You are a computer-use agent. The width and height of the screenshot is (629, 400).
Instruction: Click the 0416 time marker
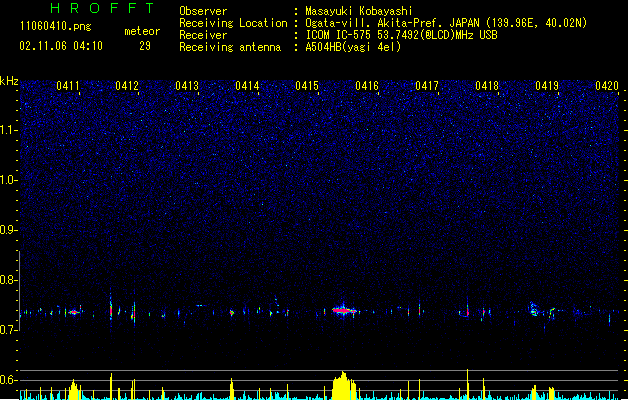point(367,86)
